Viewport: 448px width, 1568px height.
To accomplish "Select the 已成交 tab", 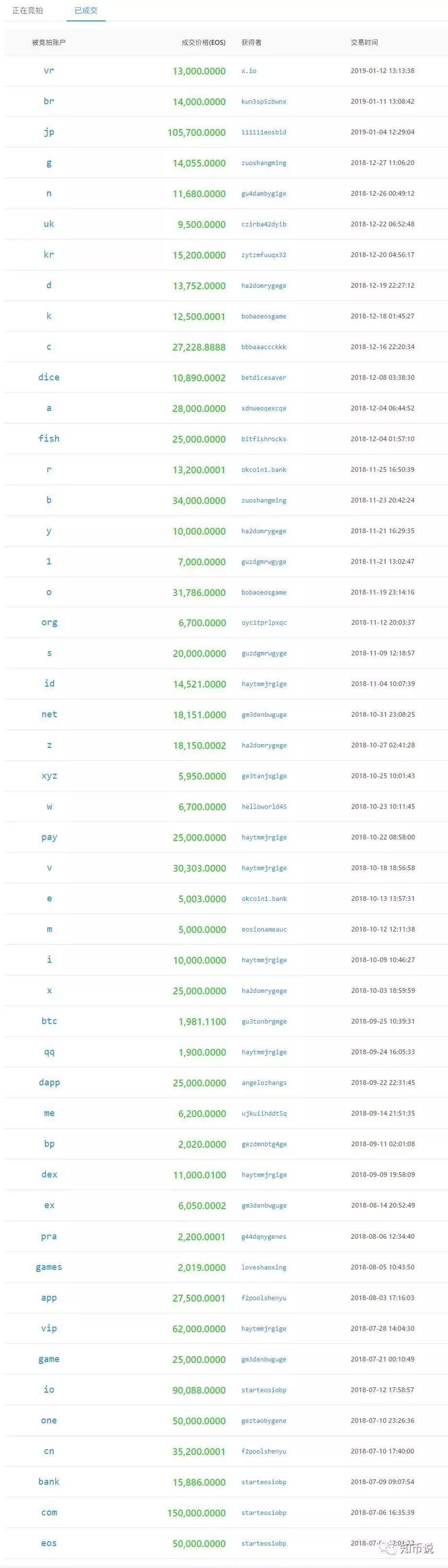I will click(86, 10).
